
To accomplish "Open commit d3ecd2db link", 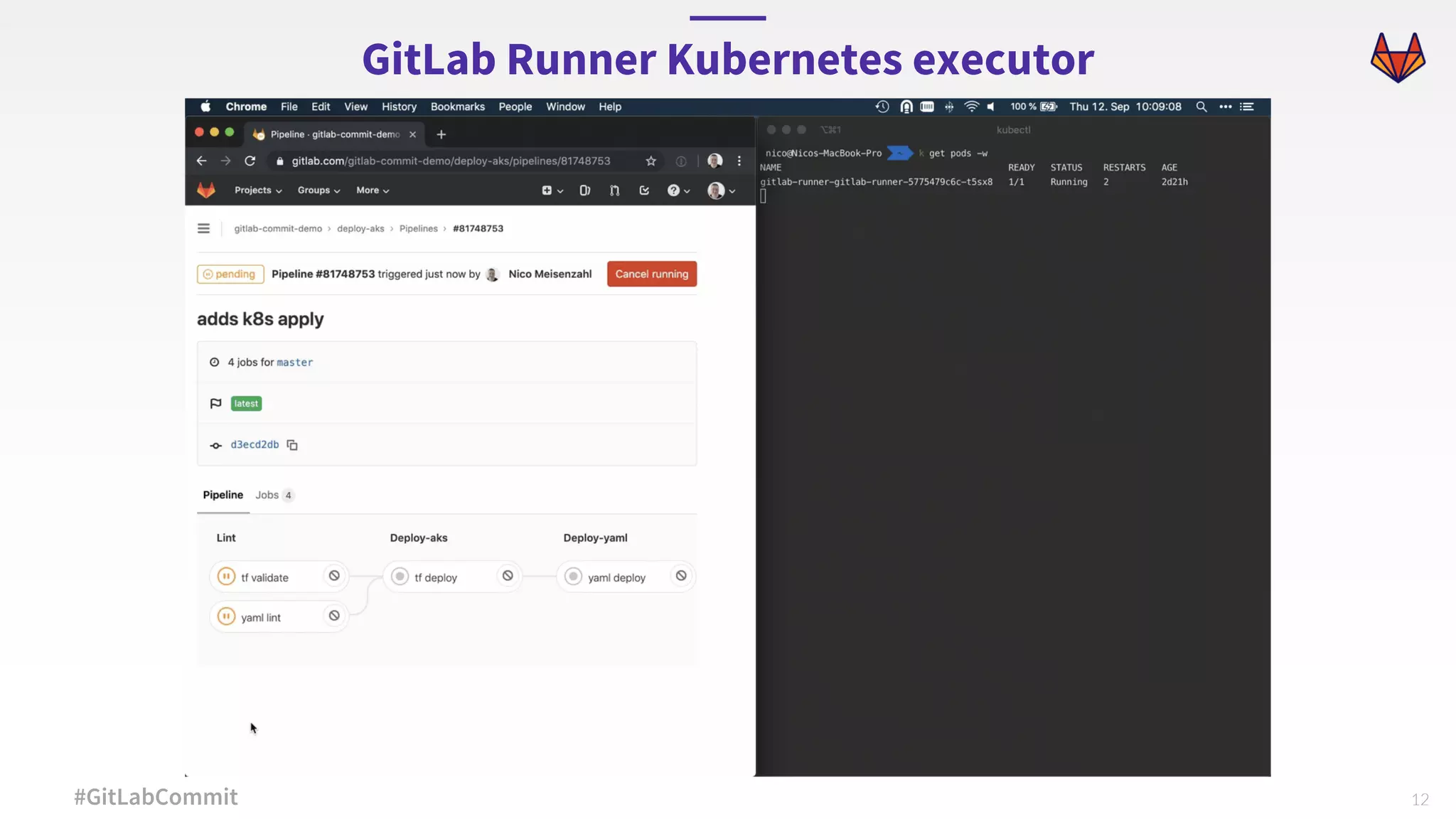I will coord(255,445).
